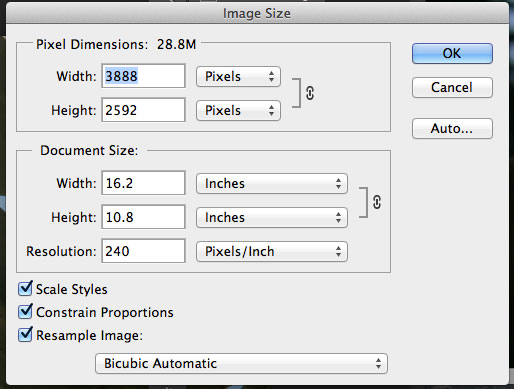Viewport: 514px width, 389px height.
Task: Uncheck Constrain Proportions checkbox
Action: 25,311
